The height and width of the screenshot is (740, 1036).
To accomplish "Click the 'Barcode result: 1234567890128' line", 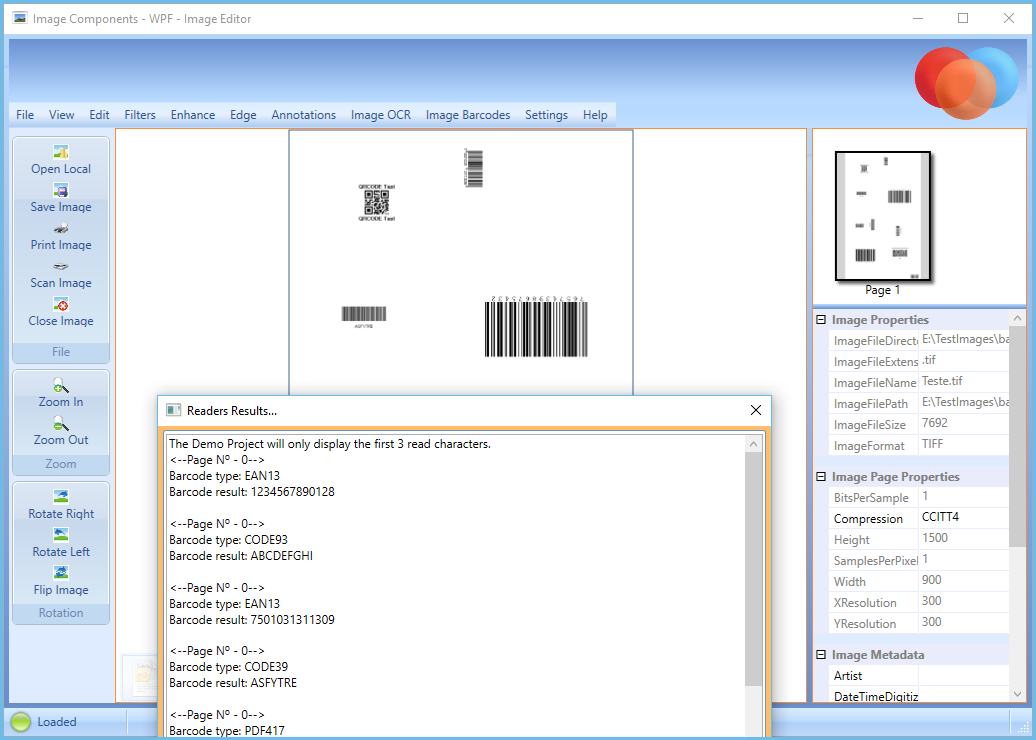I will click(x=252, y=492).
